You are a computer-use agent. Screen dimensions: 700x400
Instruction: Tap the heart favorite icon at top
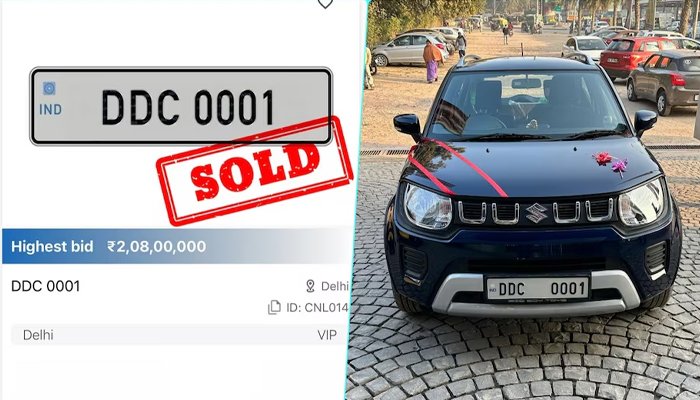325,4
